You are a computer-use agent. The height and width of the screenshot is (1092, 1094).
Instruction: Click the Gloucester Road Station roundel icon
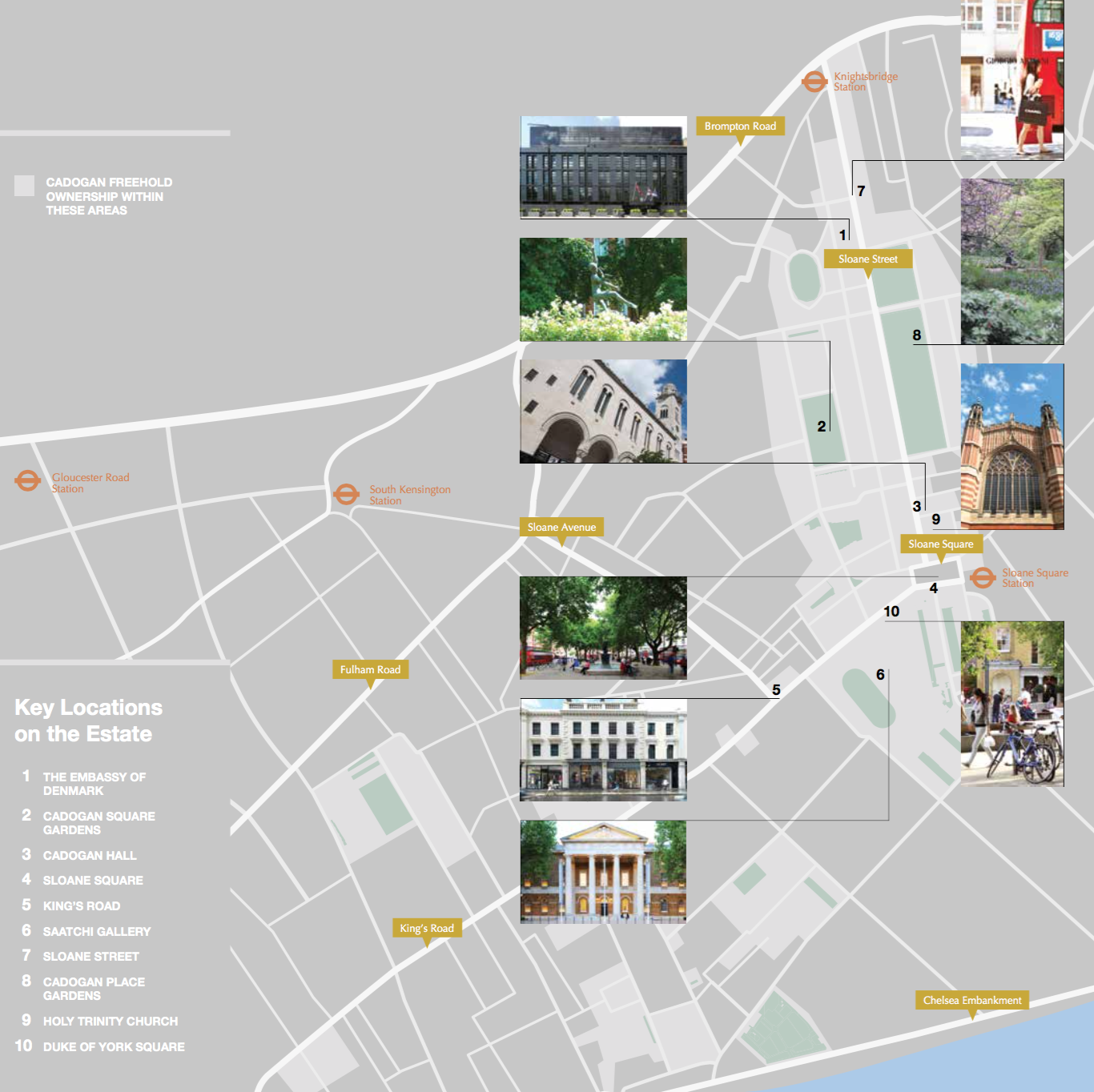click(27, 481)
